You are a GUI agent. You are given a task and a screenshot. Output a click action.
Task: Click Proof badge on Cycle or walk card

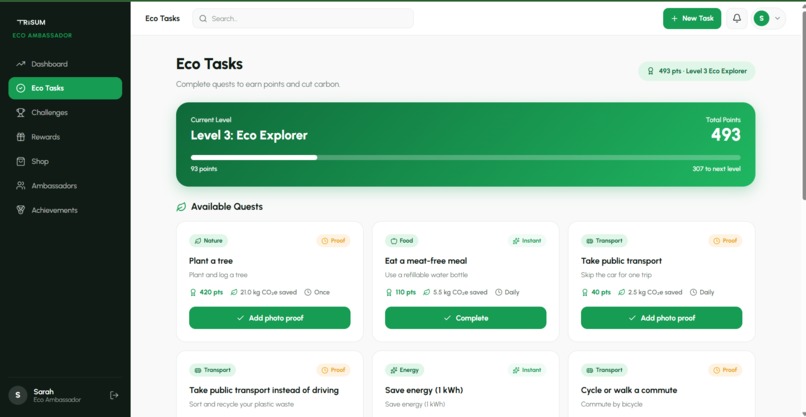click(725, 370)
